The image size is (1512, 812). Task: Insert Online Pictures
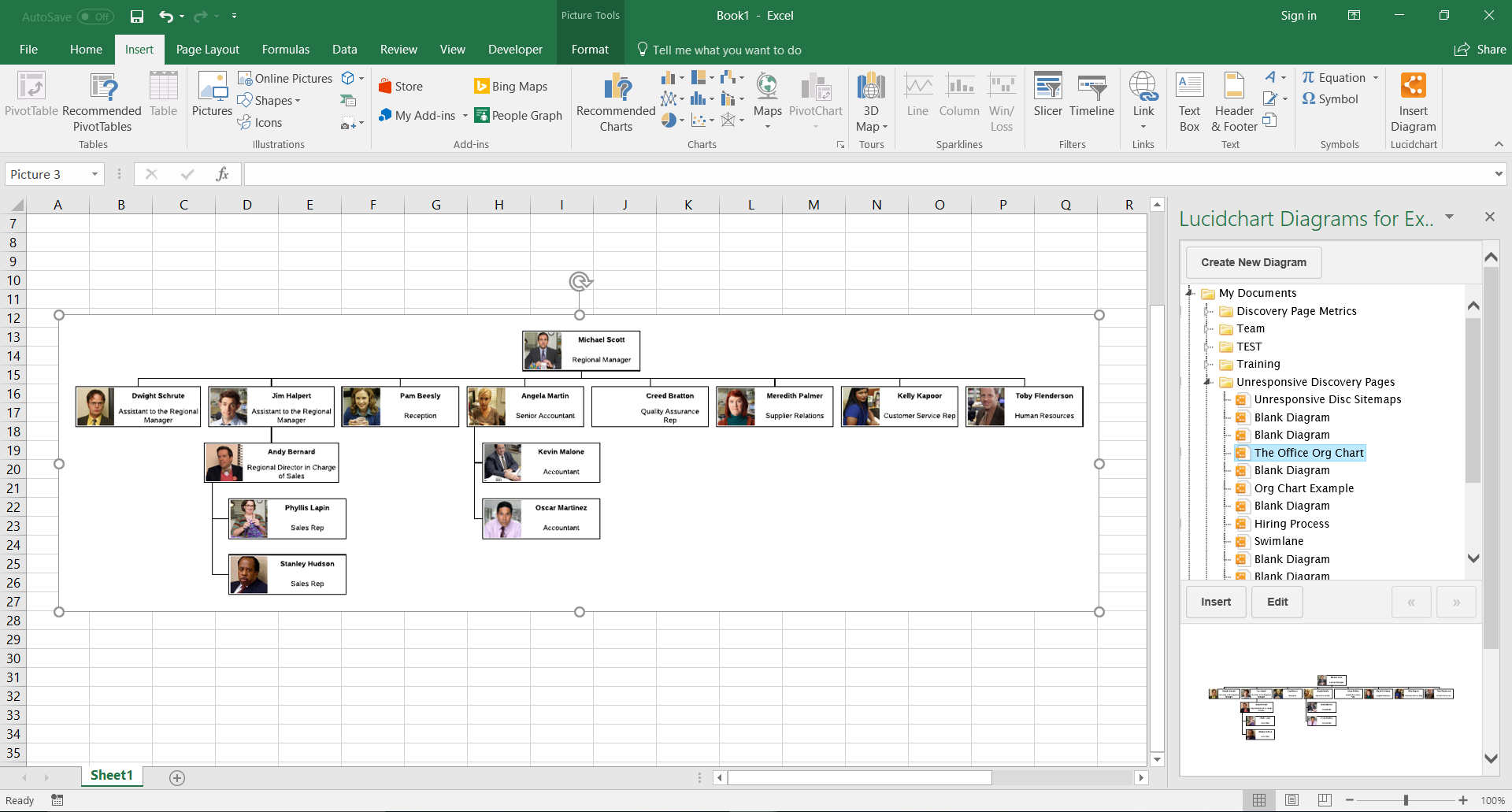[x=285, y=78]
